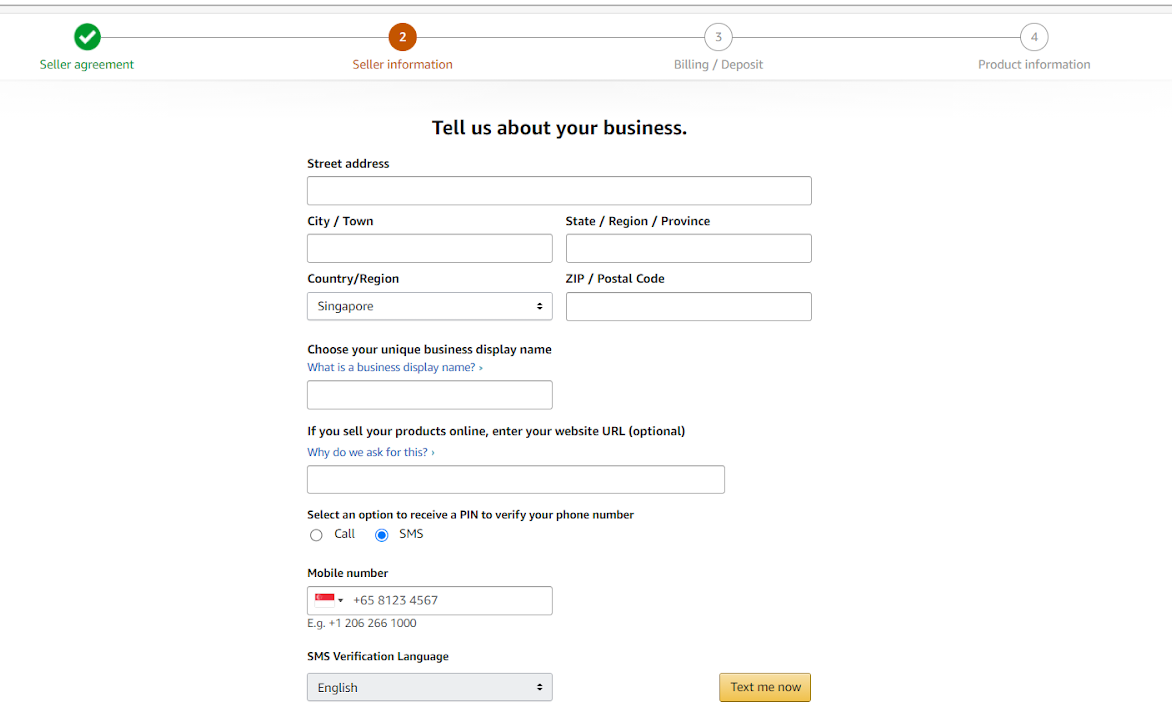1172x714 pixels.
Task: Click the 'E.g. +1 206 266 1000' hint text
Action: point(362,623)
